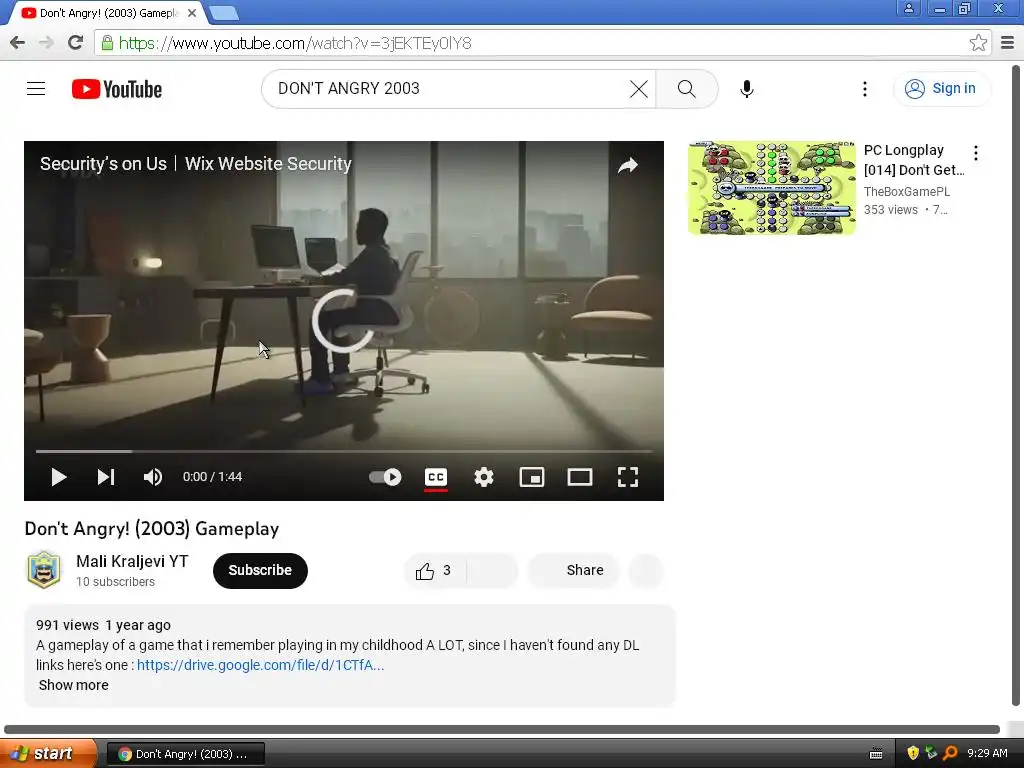Image resolution: width=1024 pixels, height=768 pixels.
Task: Close the Don't Angry! tab
Action: click(192, 13)
